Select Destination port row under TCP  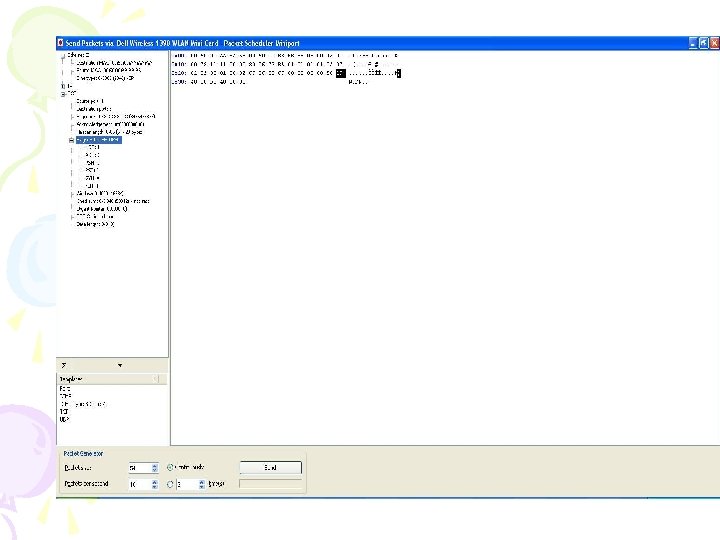coord(94,109)
